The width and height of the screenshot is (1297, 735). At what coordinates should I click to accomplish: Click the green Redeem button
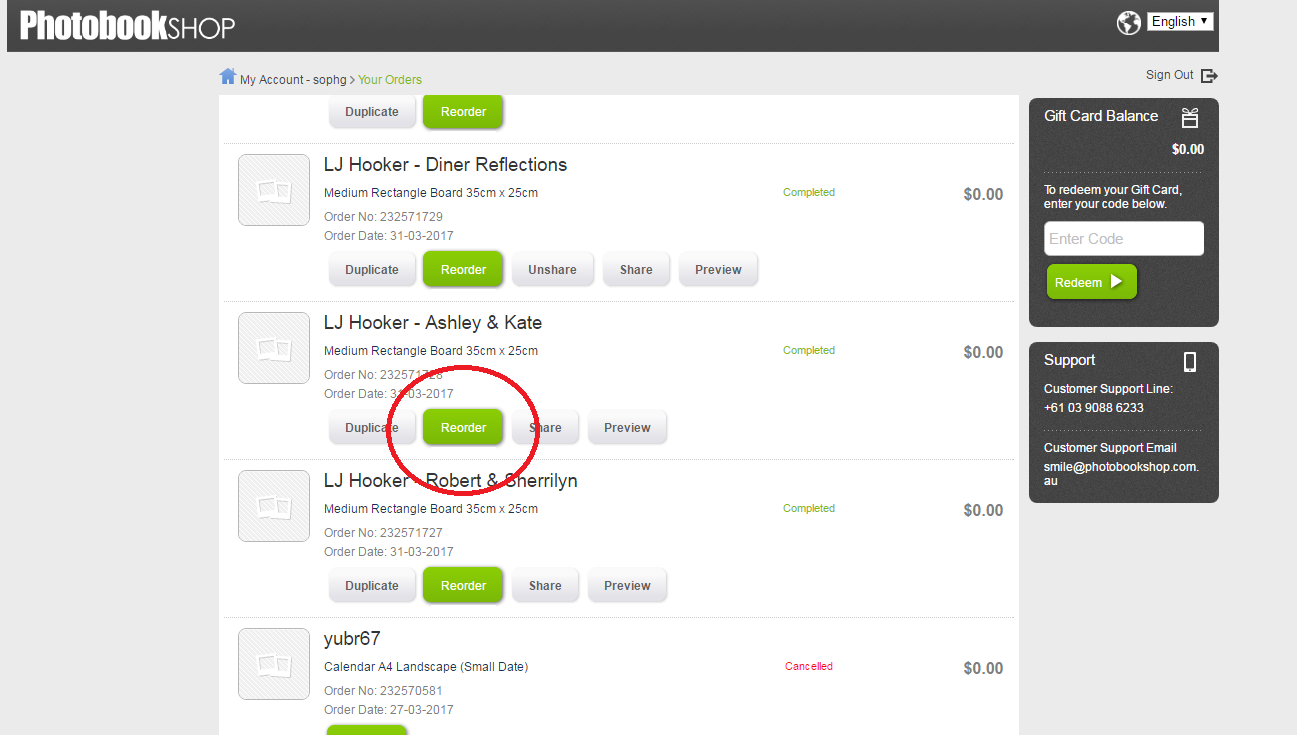tap(1091, 282)
